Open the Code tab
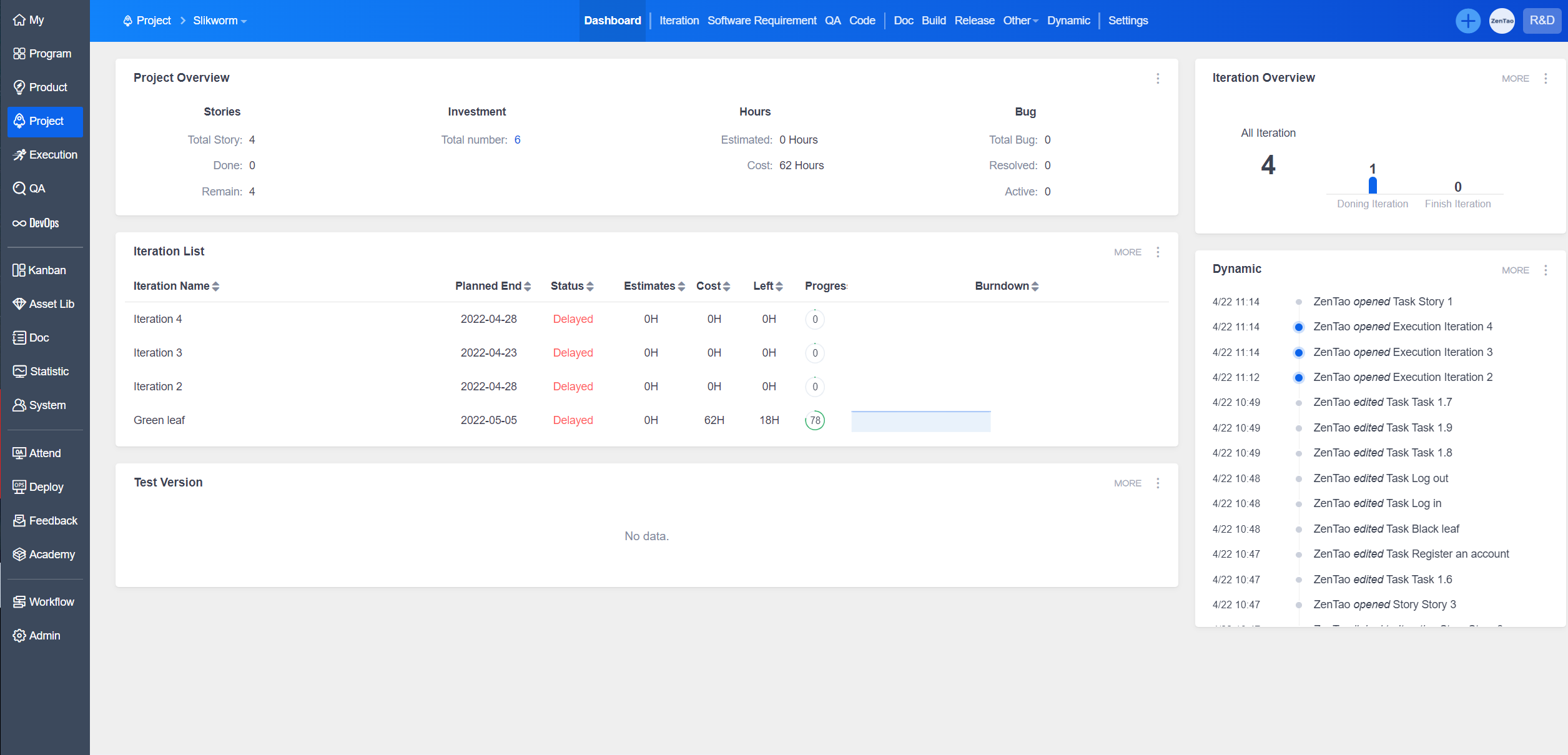 pos(862,21)
